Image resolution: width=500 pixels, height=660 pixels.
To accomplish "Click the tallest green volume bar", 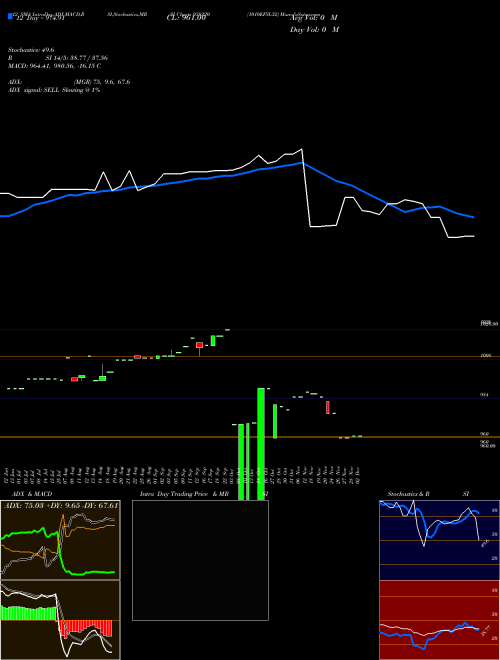I will click(261, 444).
